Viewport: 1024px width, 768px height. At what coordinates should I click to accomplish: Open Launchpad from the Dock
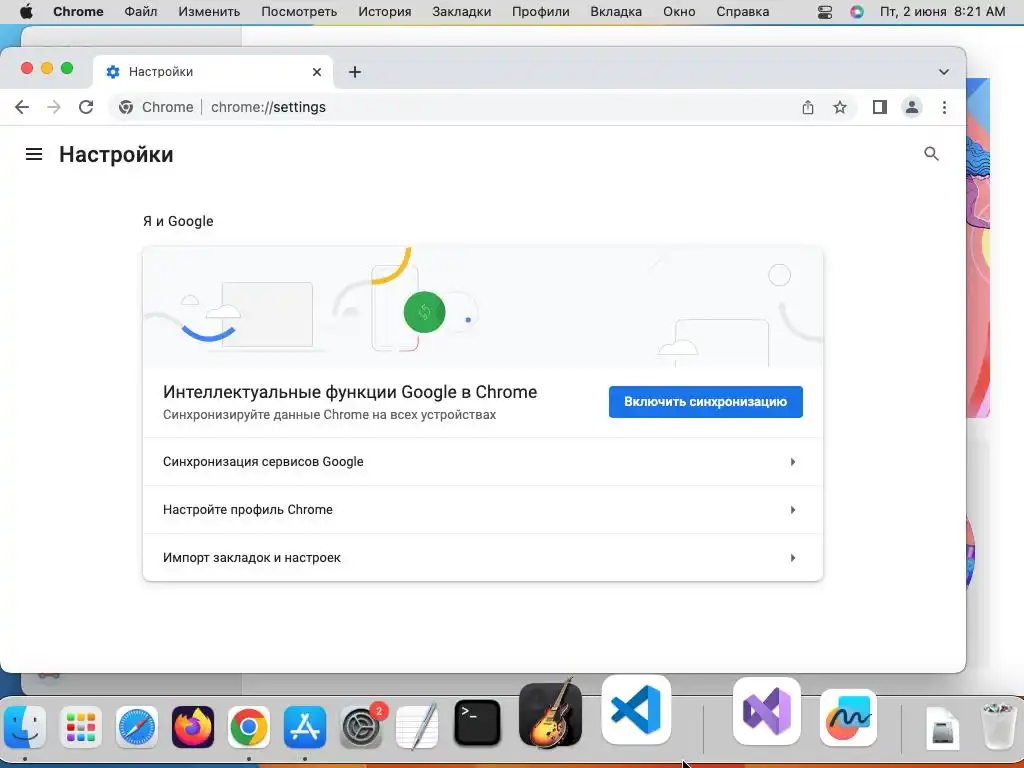[81, 726]
